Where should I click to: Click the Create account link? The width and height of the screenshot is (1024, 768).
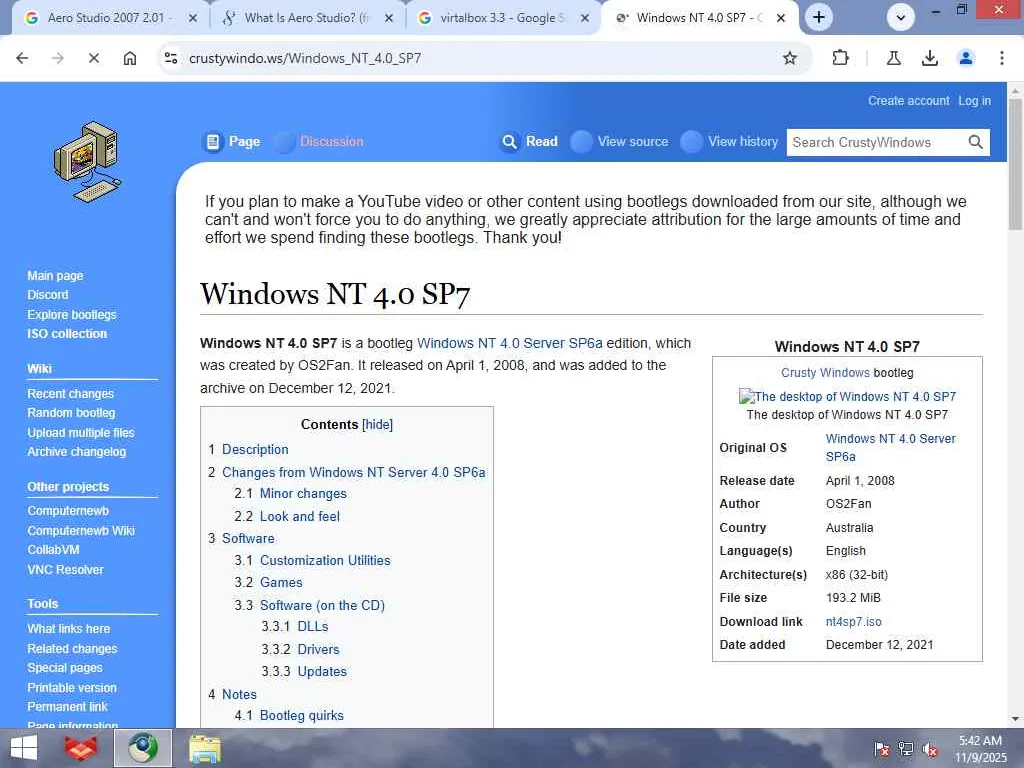[x=908, y=101]
